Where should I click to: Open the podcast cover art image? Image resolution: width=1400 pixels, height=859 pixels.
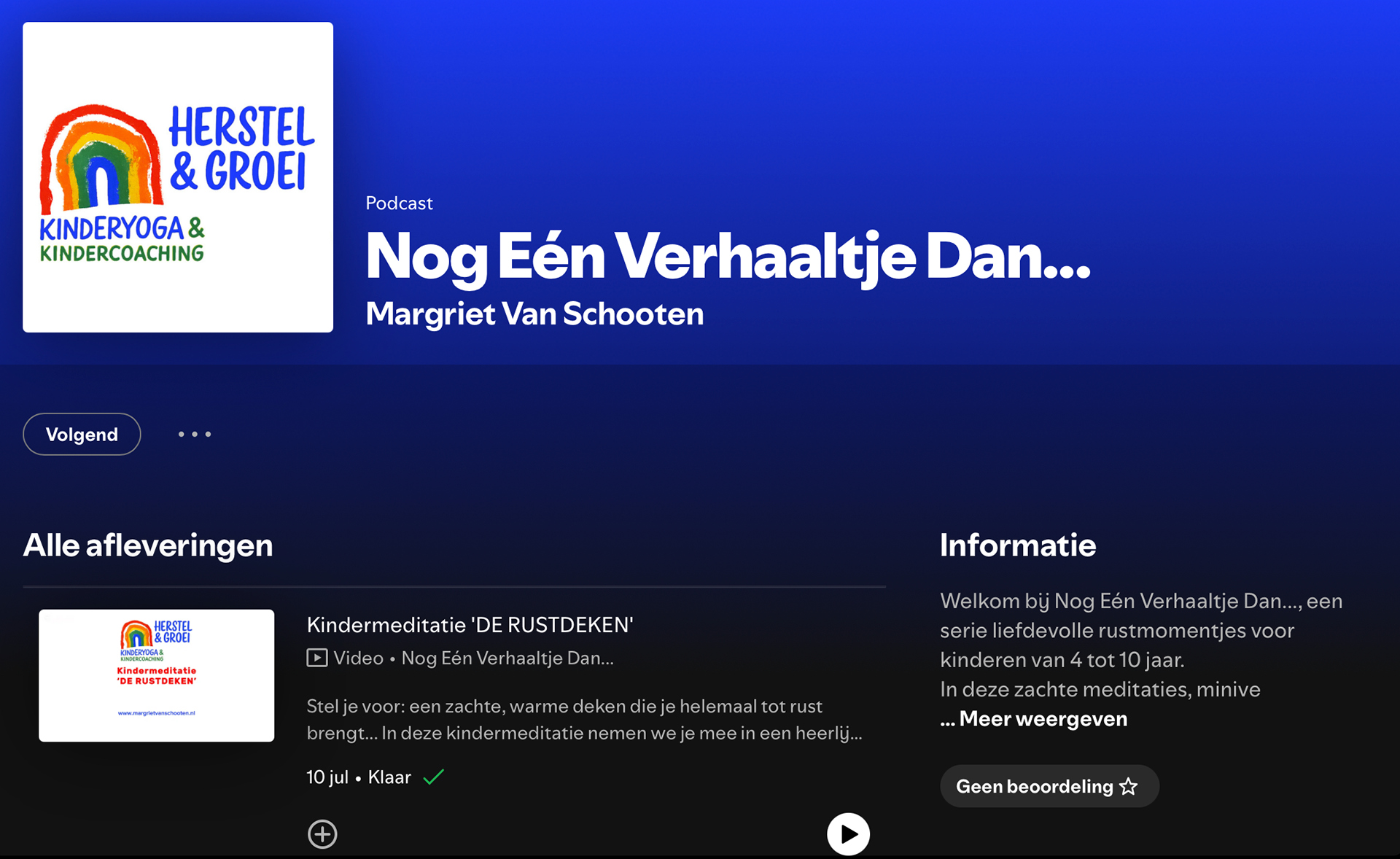(178, 177)
